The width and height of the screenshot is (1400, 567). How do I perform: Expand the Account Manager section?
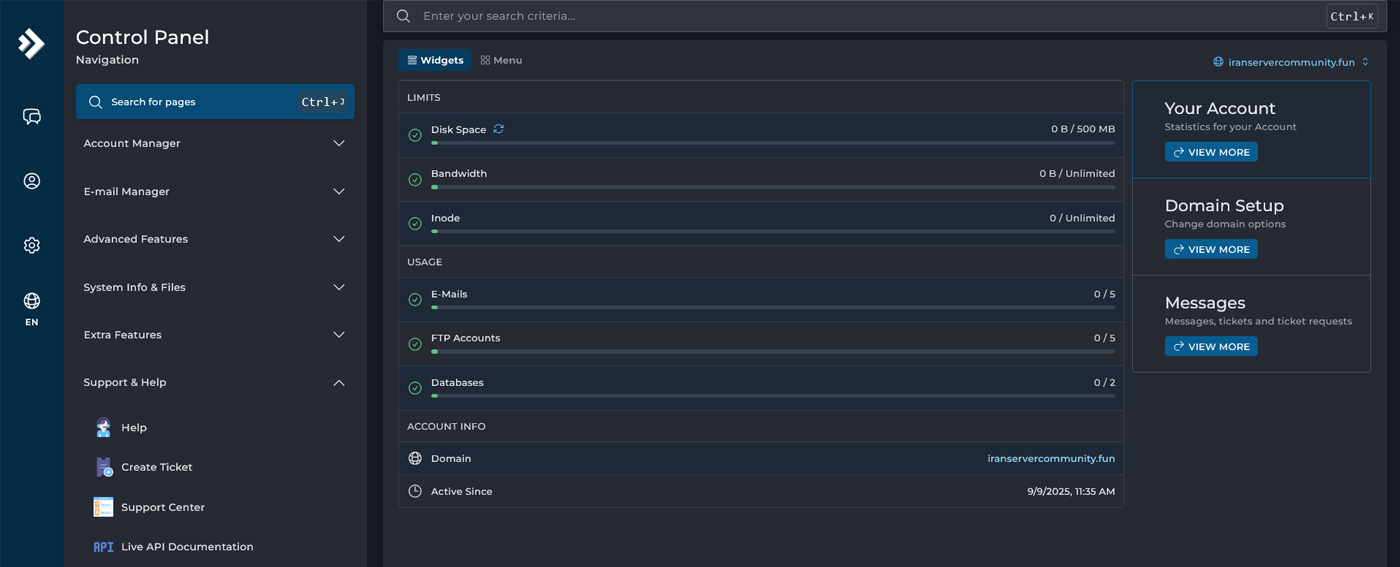[x=214, y=143]
